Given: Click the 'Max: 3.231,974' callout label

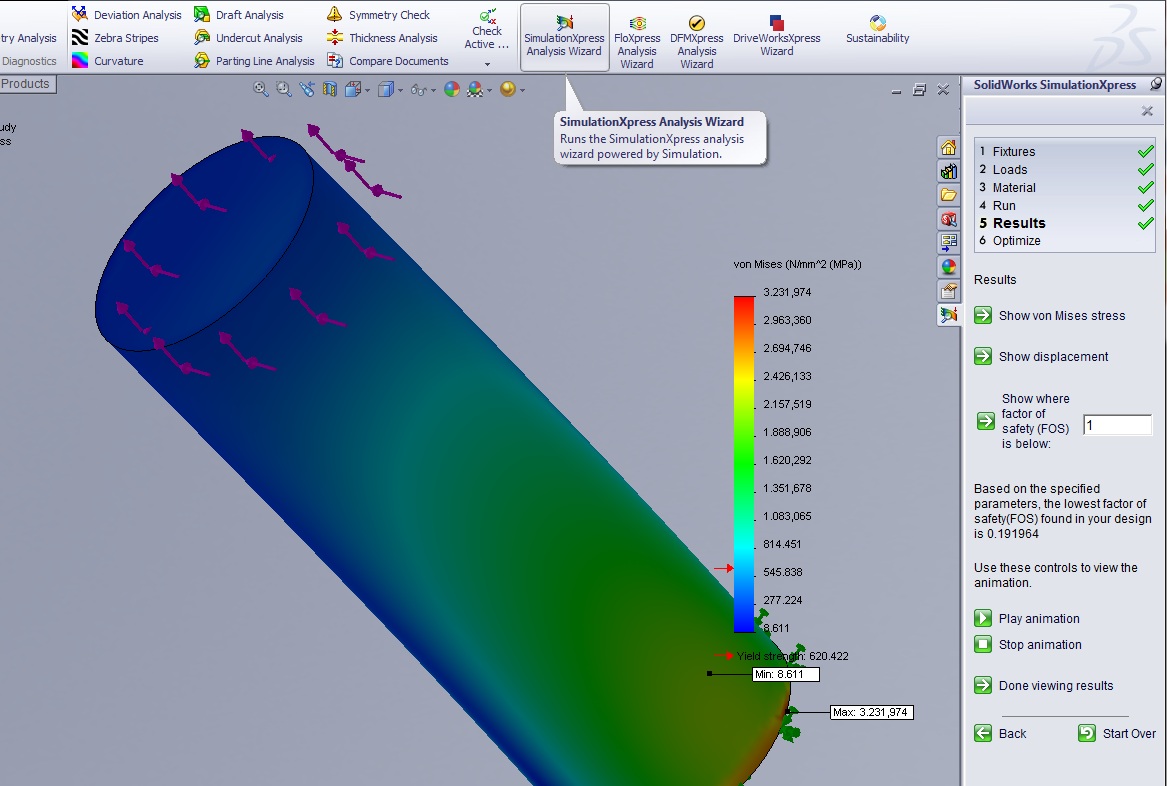Looking at the screenshot, I should coord(872,712).
